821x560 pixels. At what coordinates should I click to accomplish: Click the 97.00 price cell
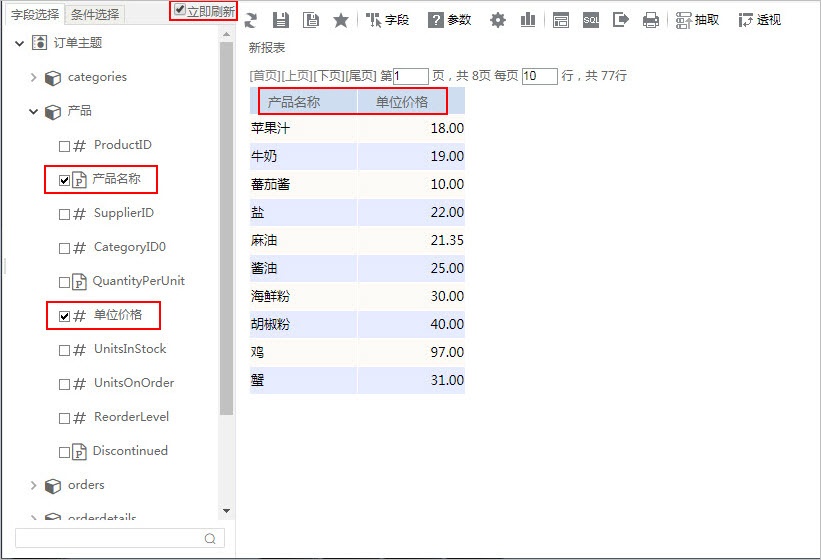[x=411, y=352]
